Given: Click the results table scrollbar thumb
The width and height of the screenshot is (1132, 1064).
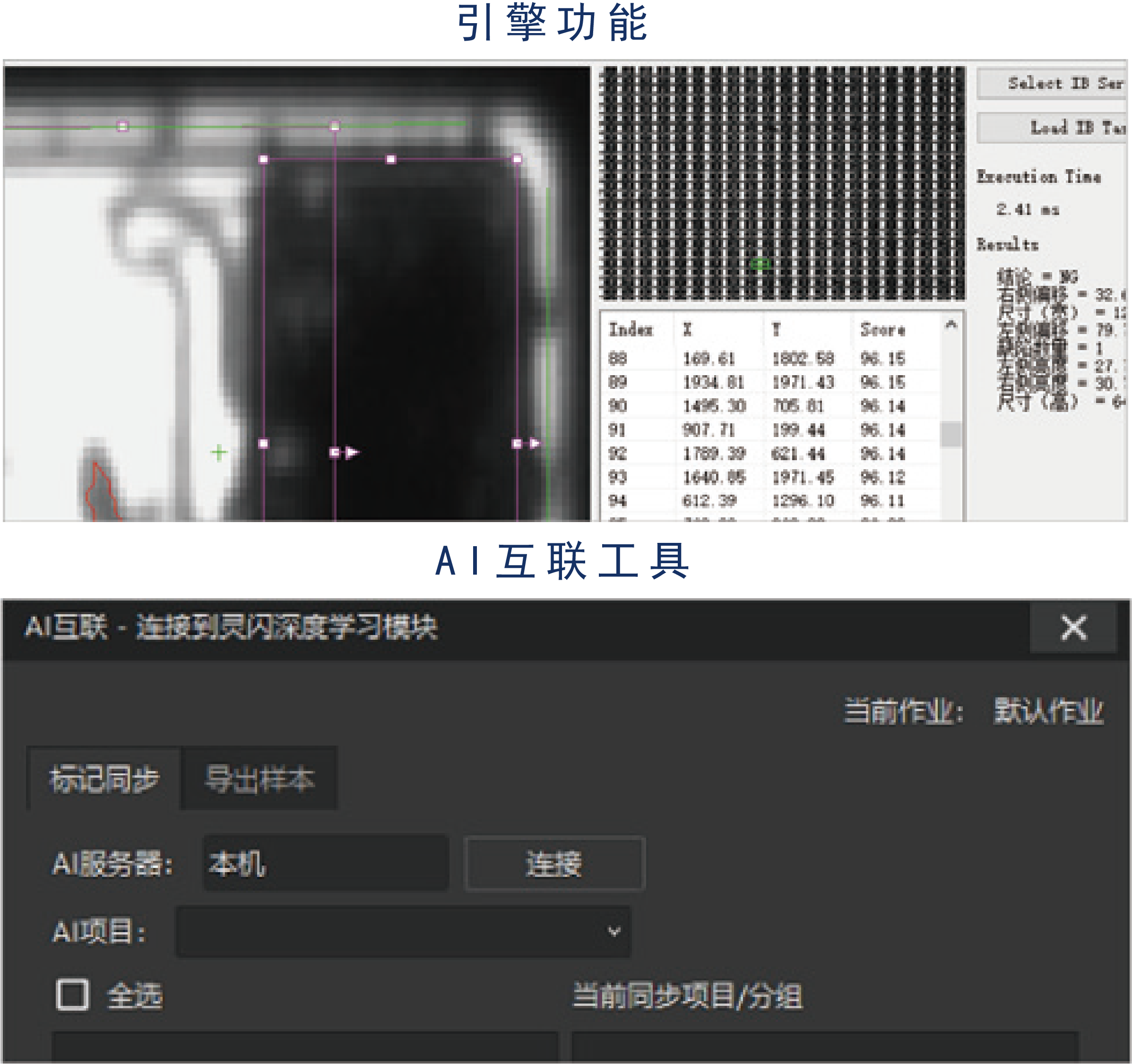Looking at the screenshot, I should click(x=951, y=434).
